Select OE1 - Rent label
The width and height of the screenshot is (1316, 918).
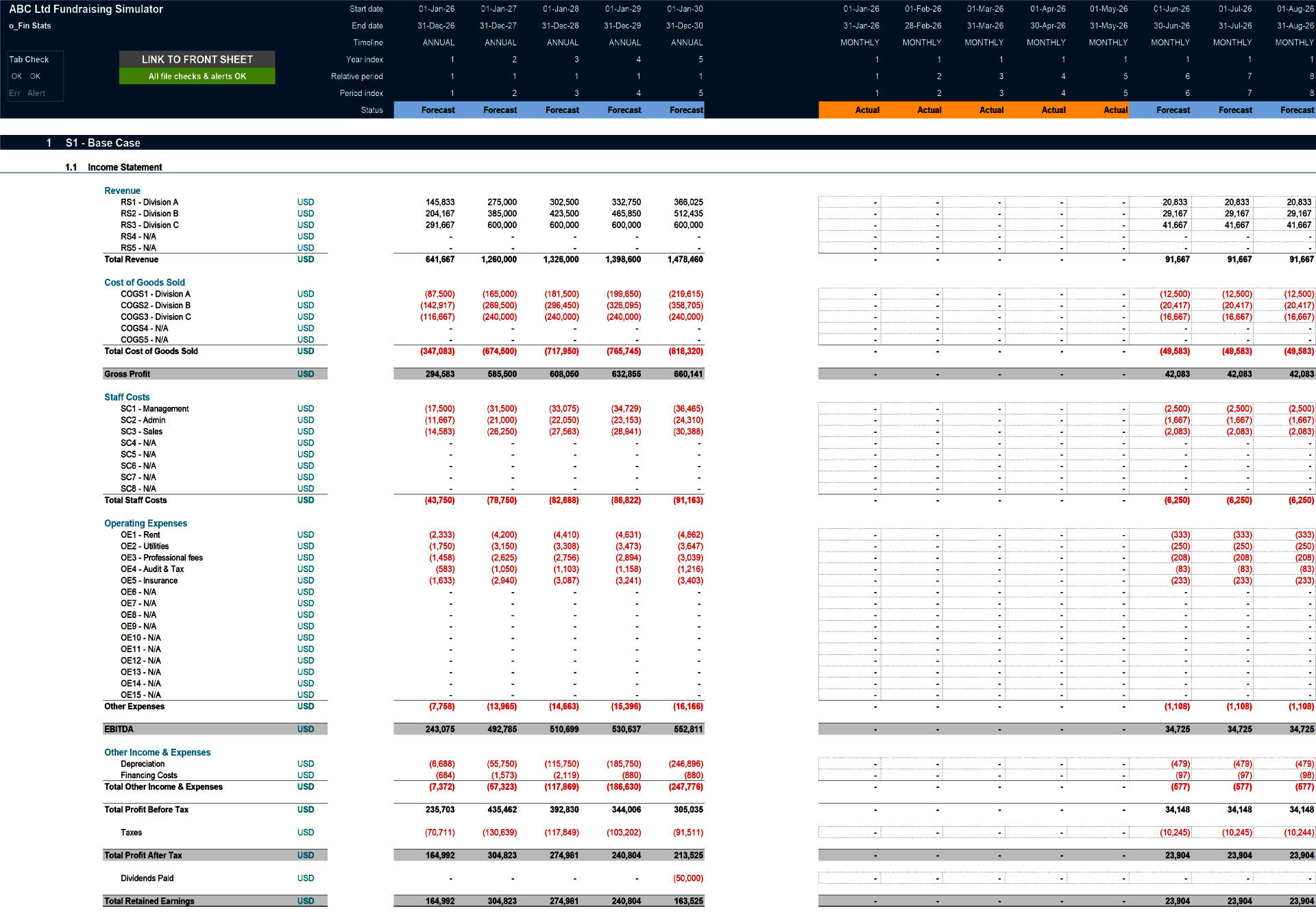tap(141, 535)
